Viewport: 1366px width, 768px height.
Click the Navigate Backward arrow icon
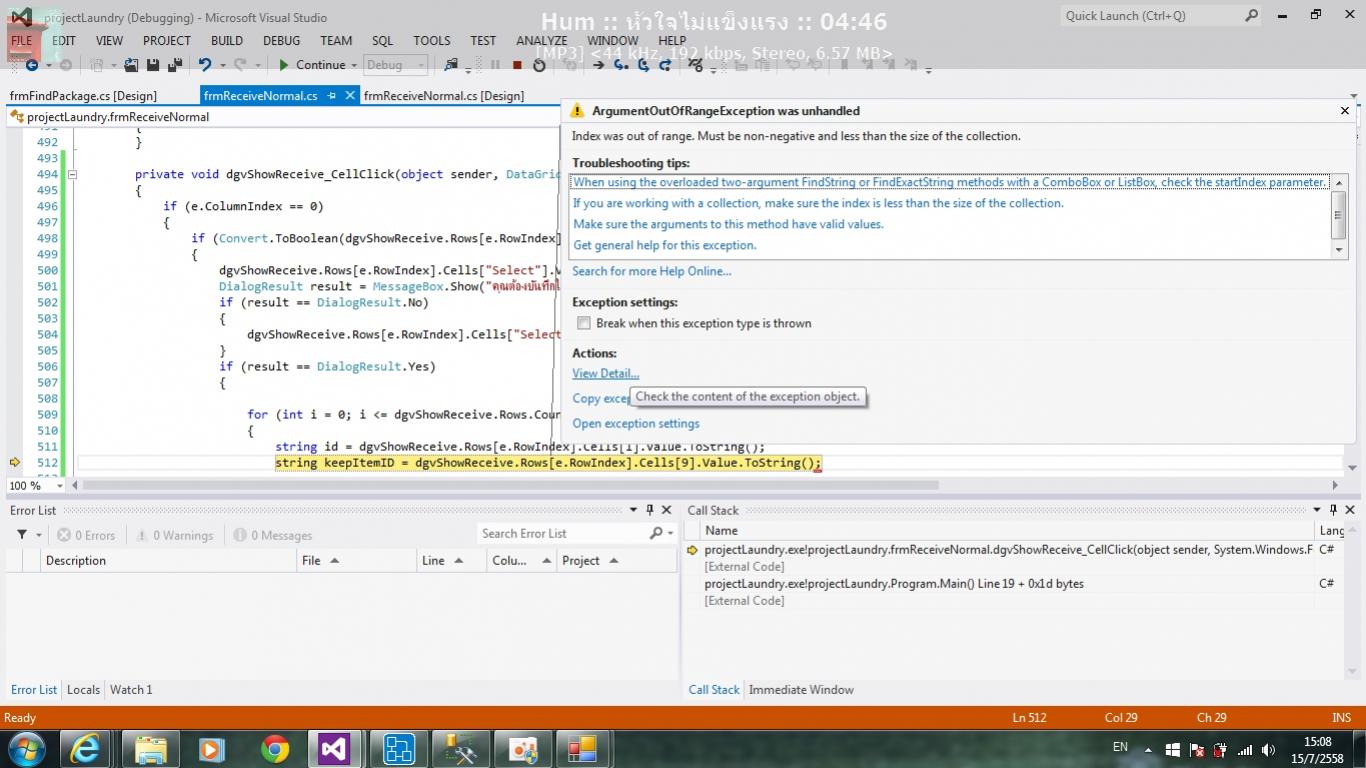click(31, 65)
